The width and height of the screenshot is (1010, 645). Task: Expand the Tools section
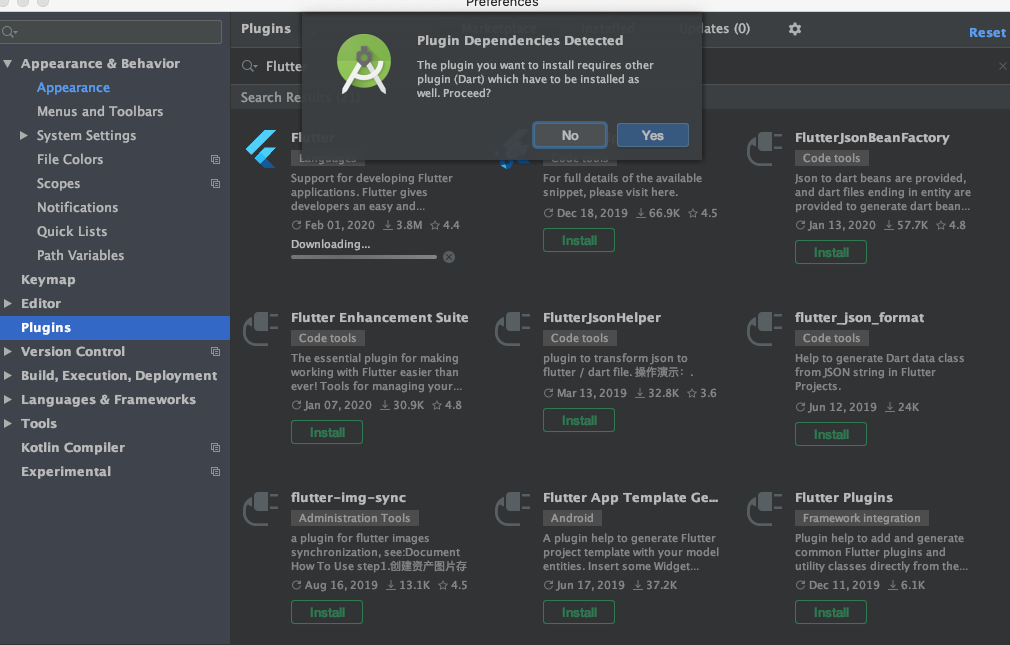8,423
